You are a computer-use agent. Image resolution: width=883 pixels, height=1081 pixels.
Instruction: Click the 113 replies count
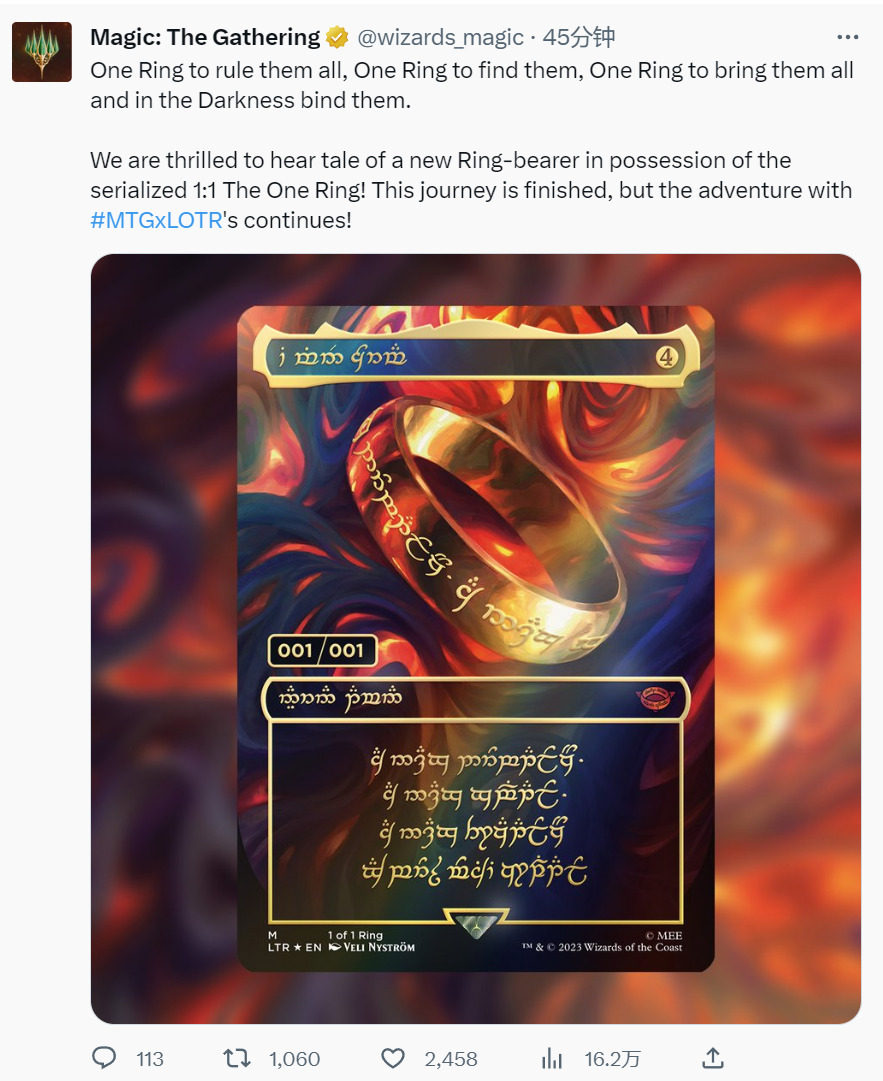[x=150, y=1059]
